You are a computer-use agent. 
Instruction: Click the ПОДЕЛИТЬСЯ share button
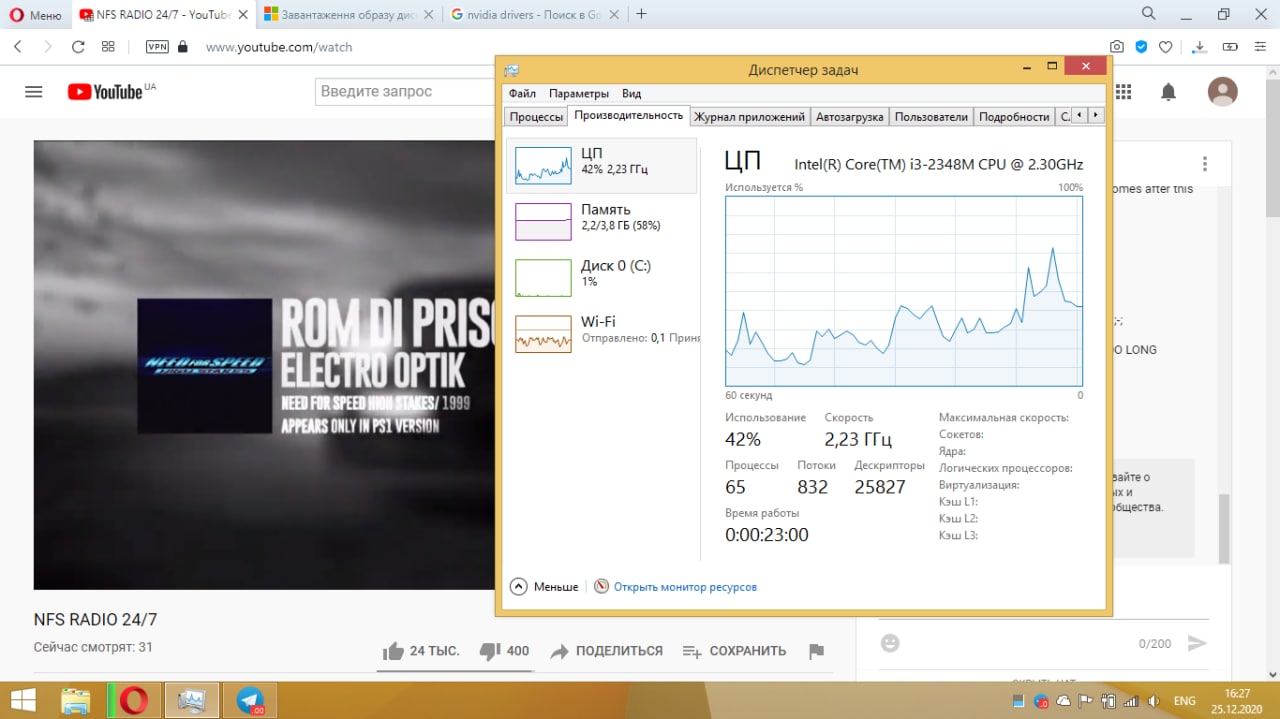coord(607,651)
